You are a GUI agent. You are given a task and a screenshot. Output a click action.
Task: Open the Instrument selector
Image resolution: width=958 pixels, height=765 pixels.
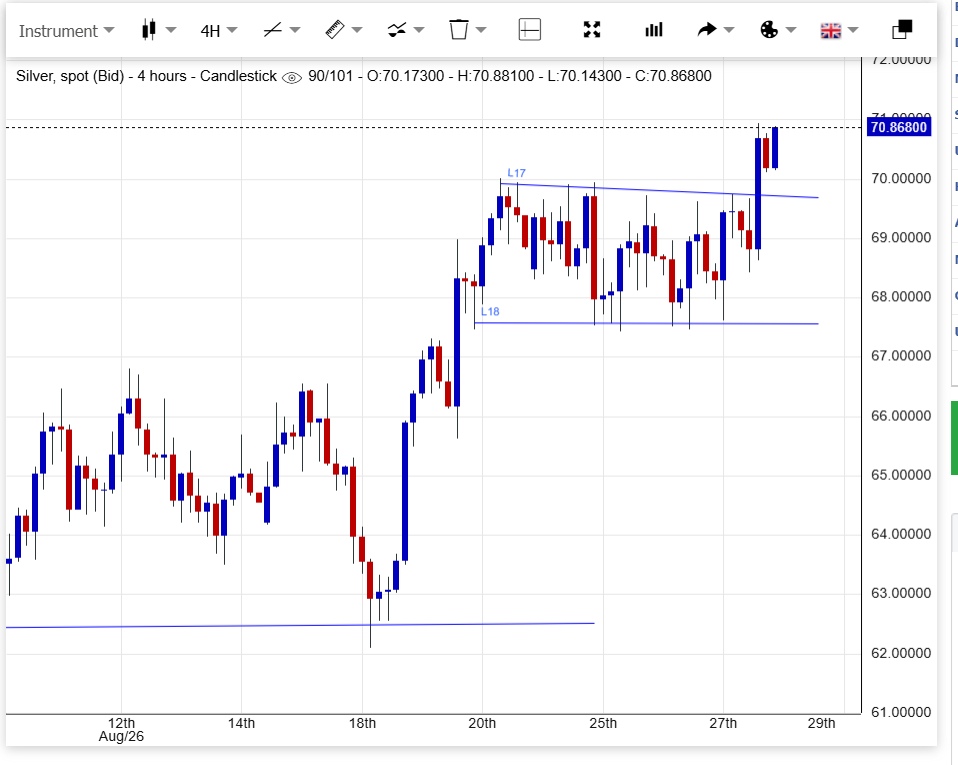click(x=66, y=31)
